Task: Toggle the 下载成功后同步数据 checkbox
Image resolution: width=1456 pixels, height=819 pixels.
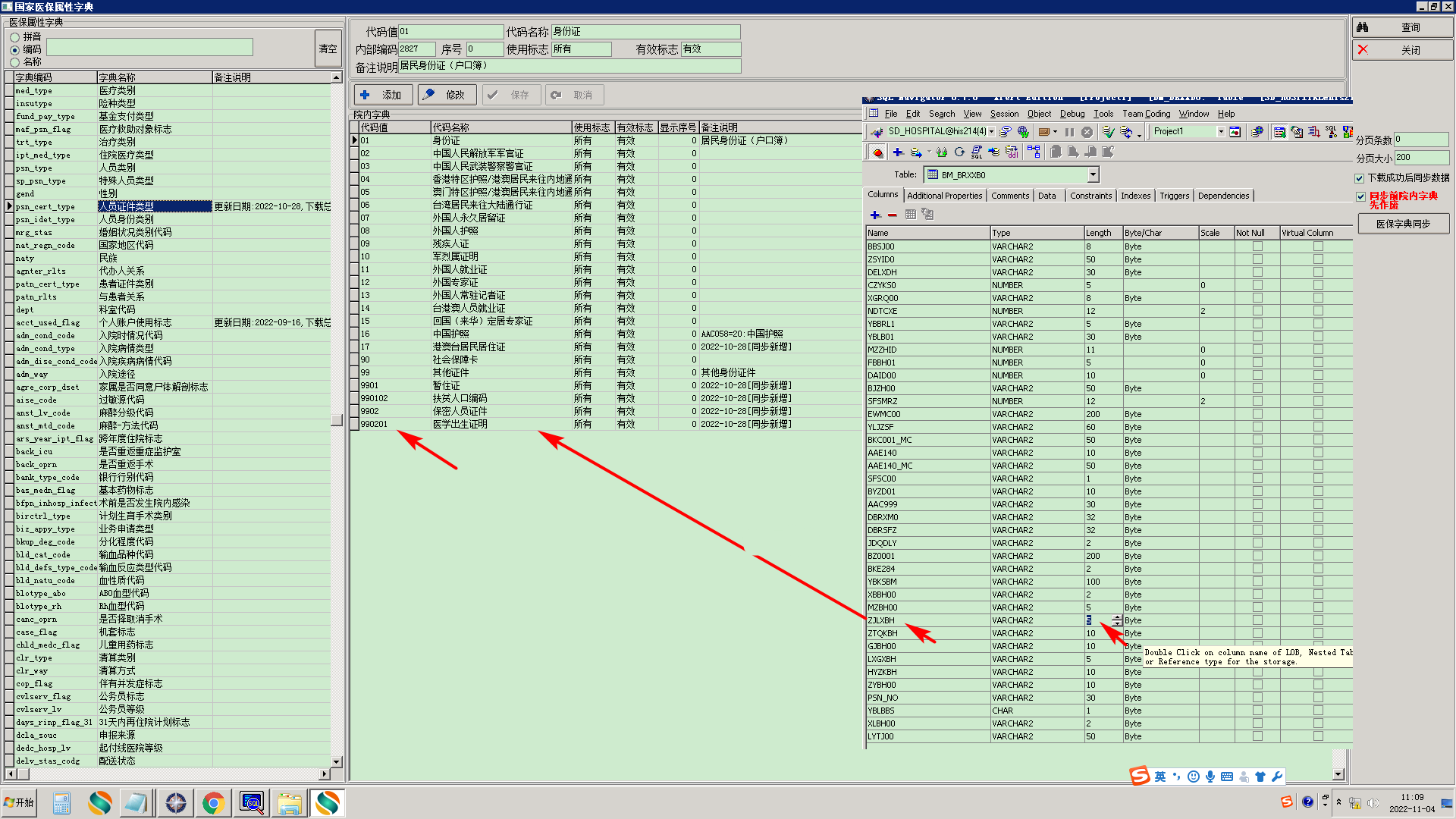Action: tap(1360, 178)
